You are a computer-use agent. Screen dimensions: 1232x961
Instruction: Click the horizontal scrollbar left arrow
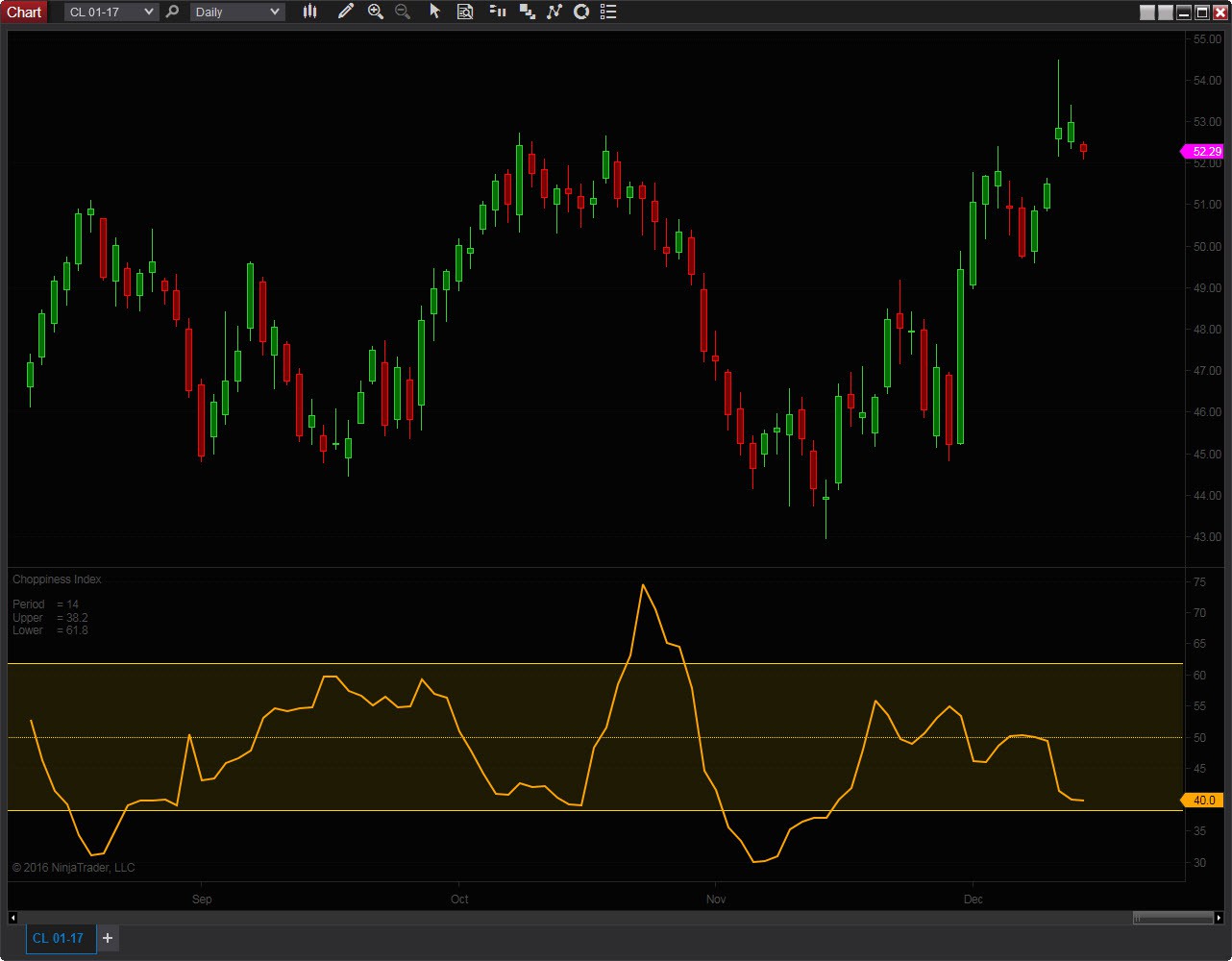(12, 918)
